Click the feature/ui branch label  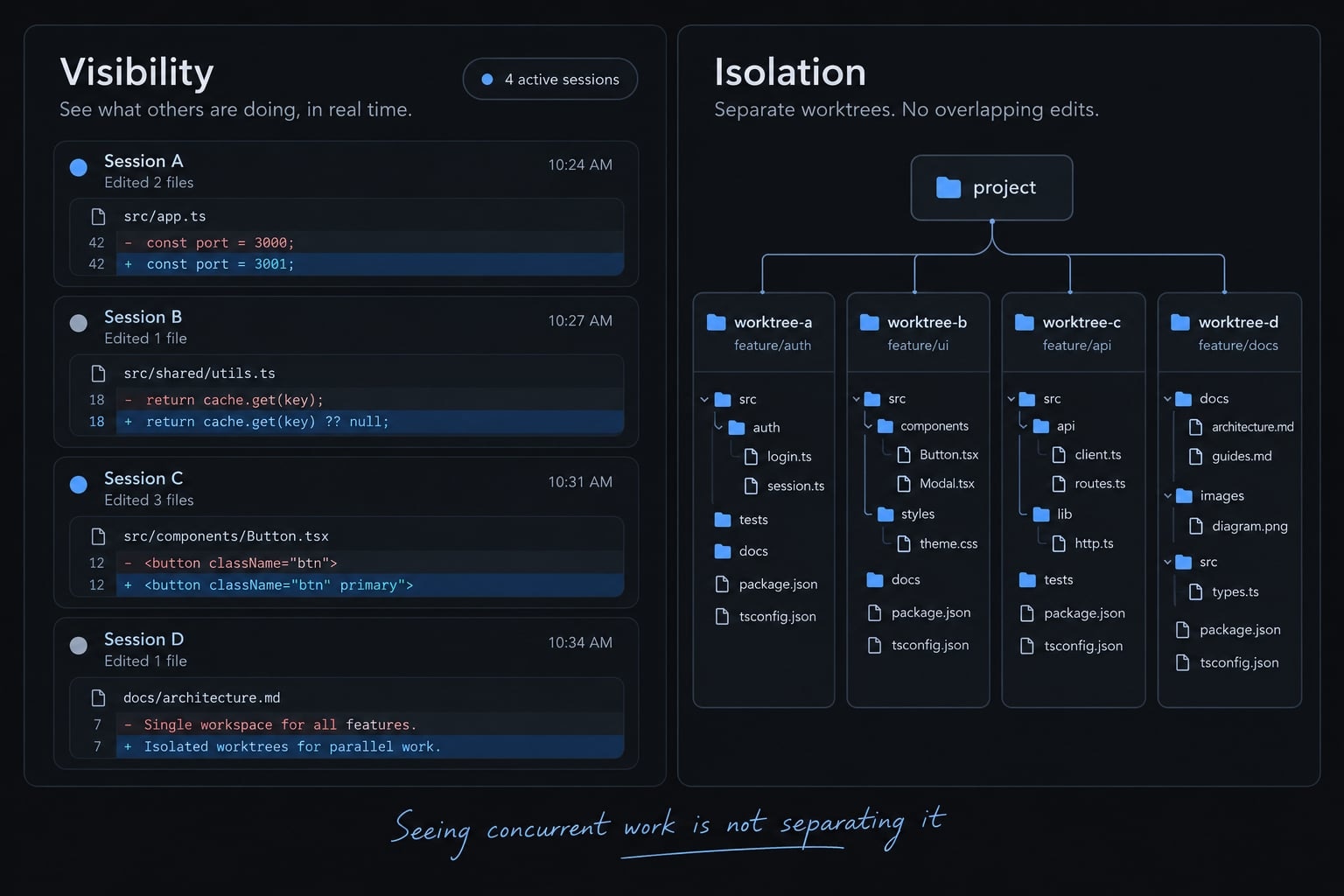click(x=918, y=346)
